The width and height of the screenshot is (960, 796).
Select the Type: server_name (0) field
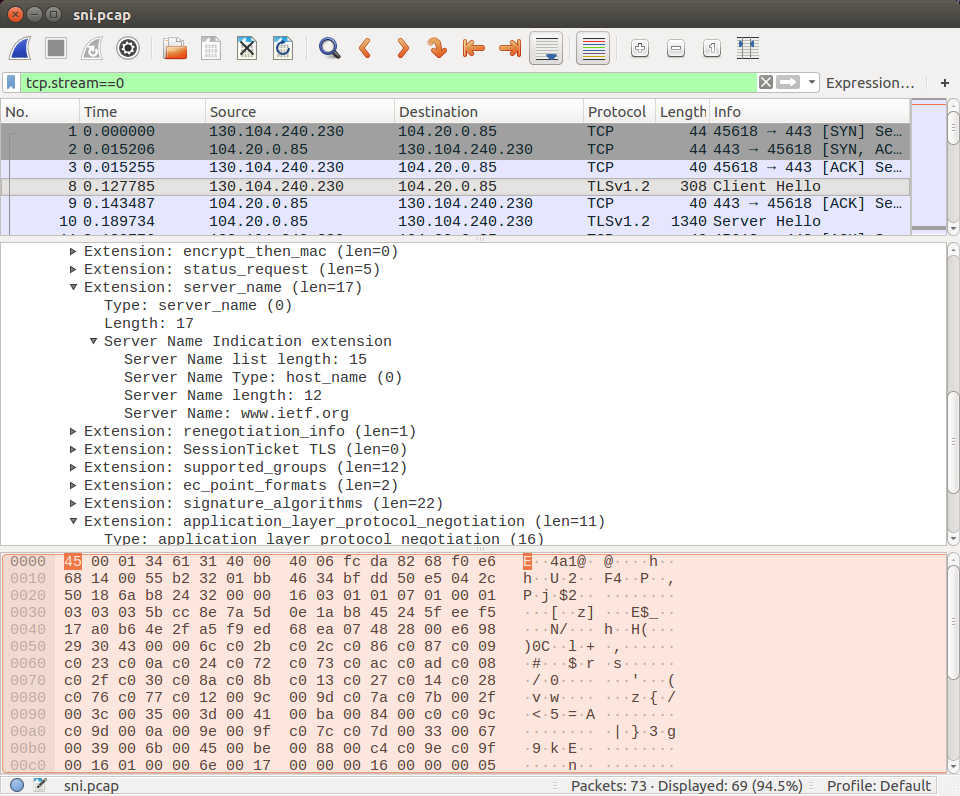[198, 306]
